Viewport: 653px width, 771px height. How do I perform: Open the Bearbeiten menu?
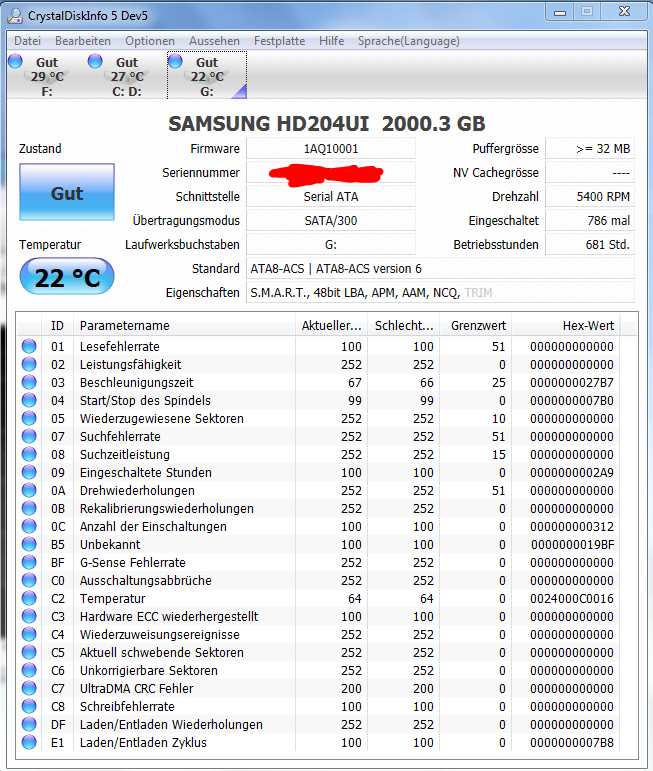point(83,41)
